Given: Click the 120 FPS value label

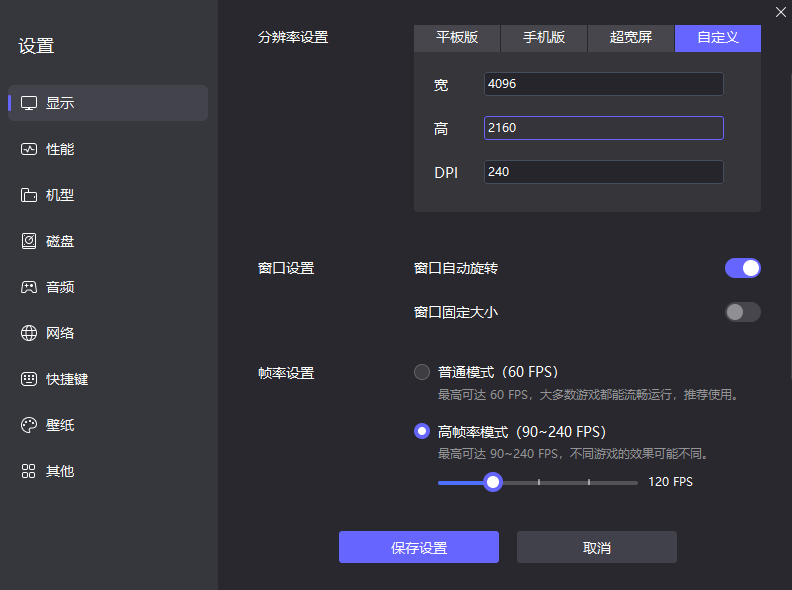Looking at the screenshot, I should click(x=670, y=482).
